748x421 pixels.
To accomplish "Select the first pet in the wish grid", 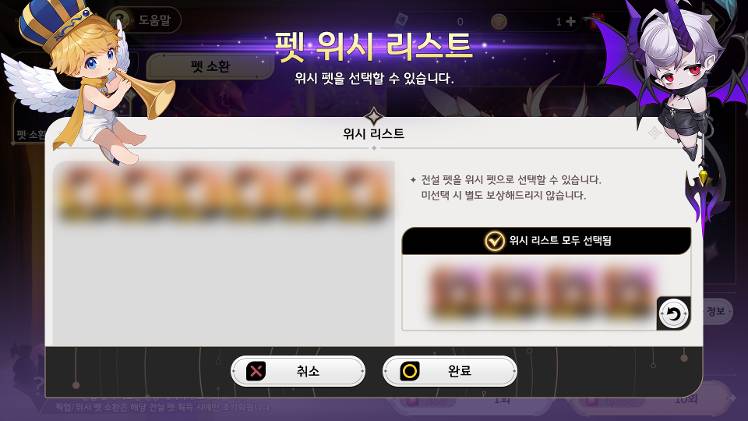I will click(84, 193).
